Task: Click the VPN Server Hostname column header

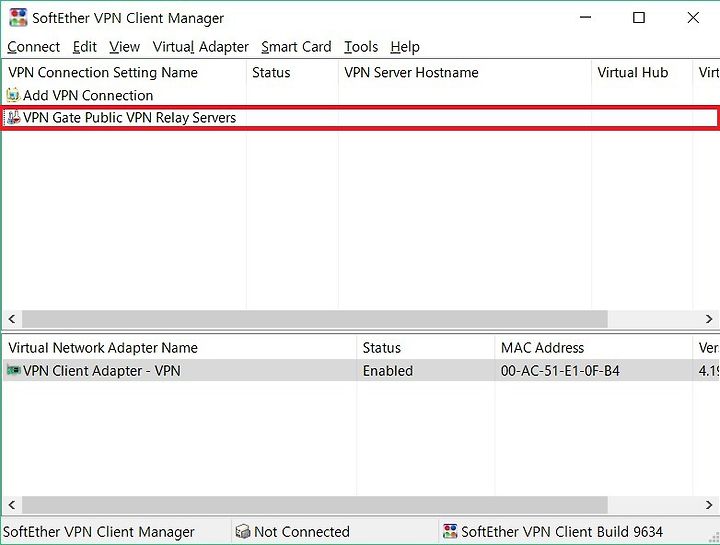Action: click(465, 73)
